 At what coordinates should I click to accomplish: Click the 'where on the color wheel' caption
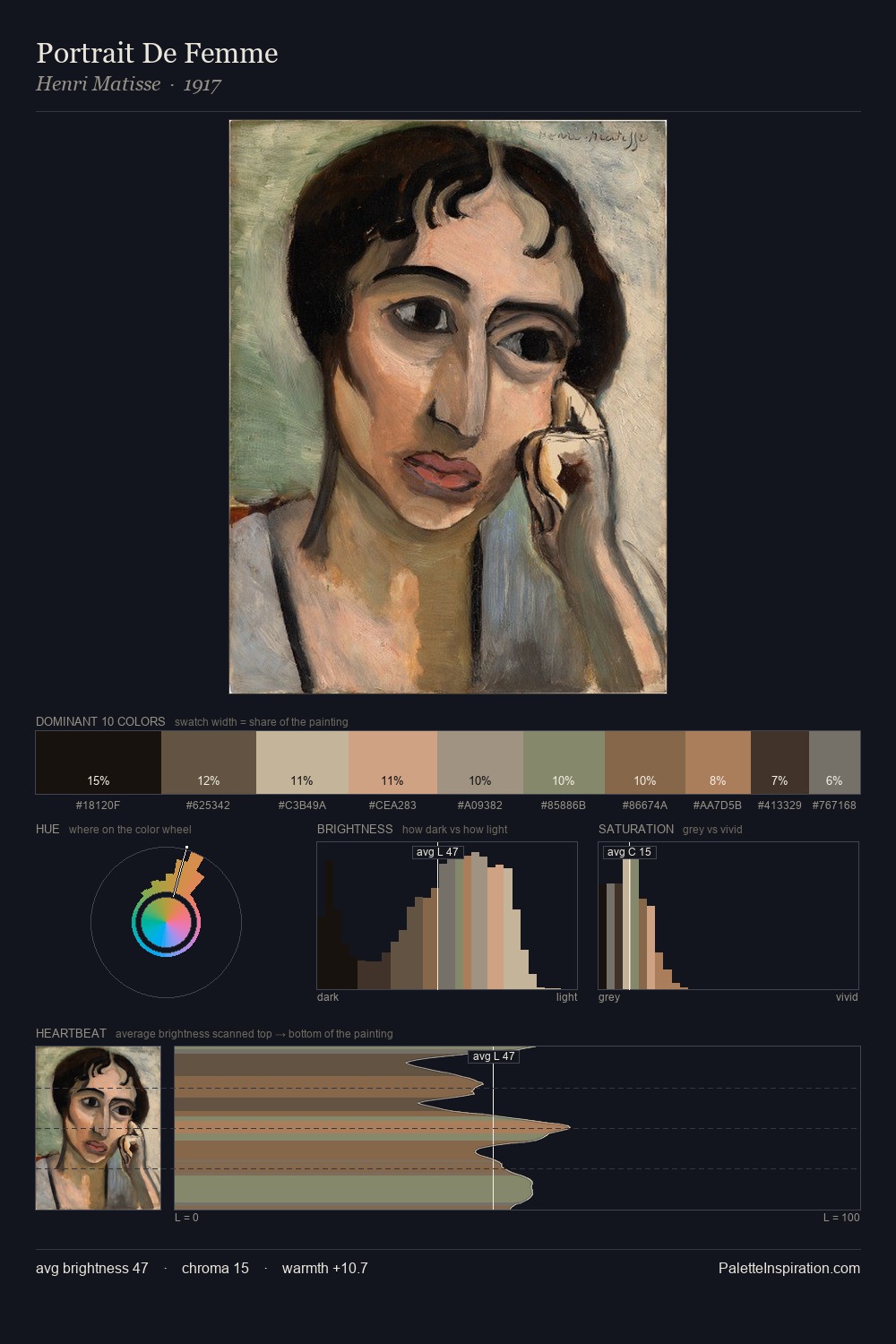coord(130,830)
